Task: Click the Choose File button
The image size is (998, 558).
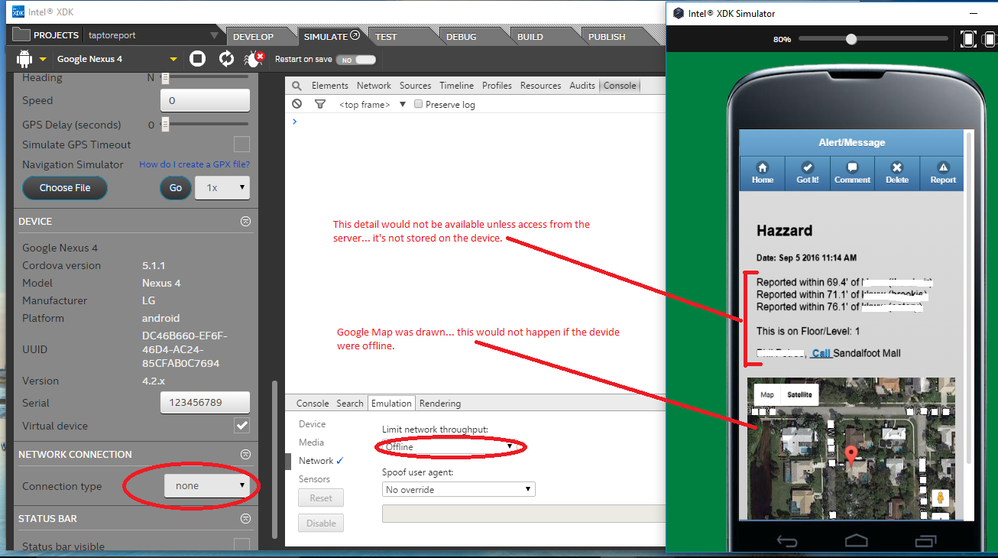Action: point(65,188)
